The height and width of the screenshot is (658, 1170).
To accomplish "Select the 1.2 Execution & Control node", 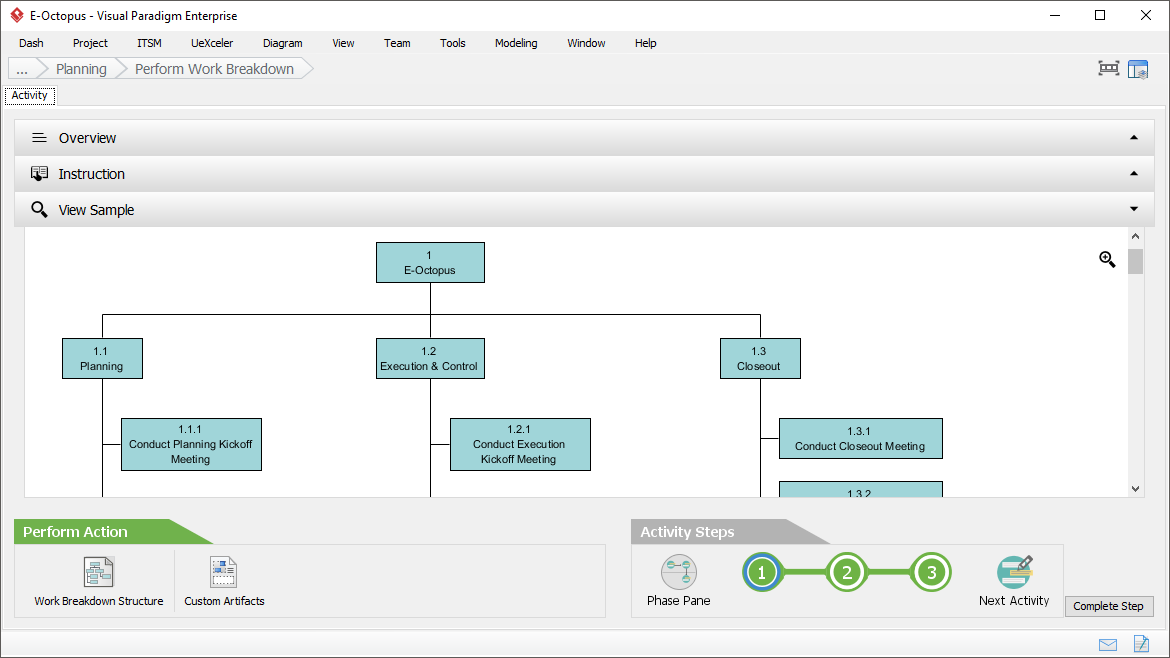I will [x=431, y=359].
